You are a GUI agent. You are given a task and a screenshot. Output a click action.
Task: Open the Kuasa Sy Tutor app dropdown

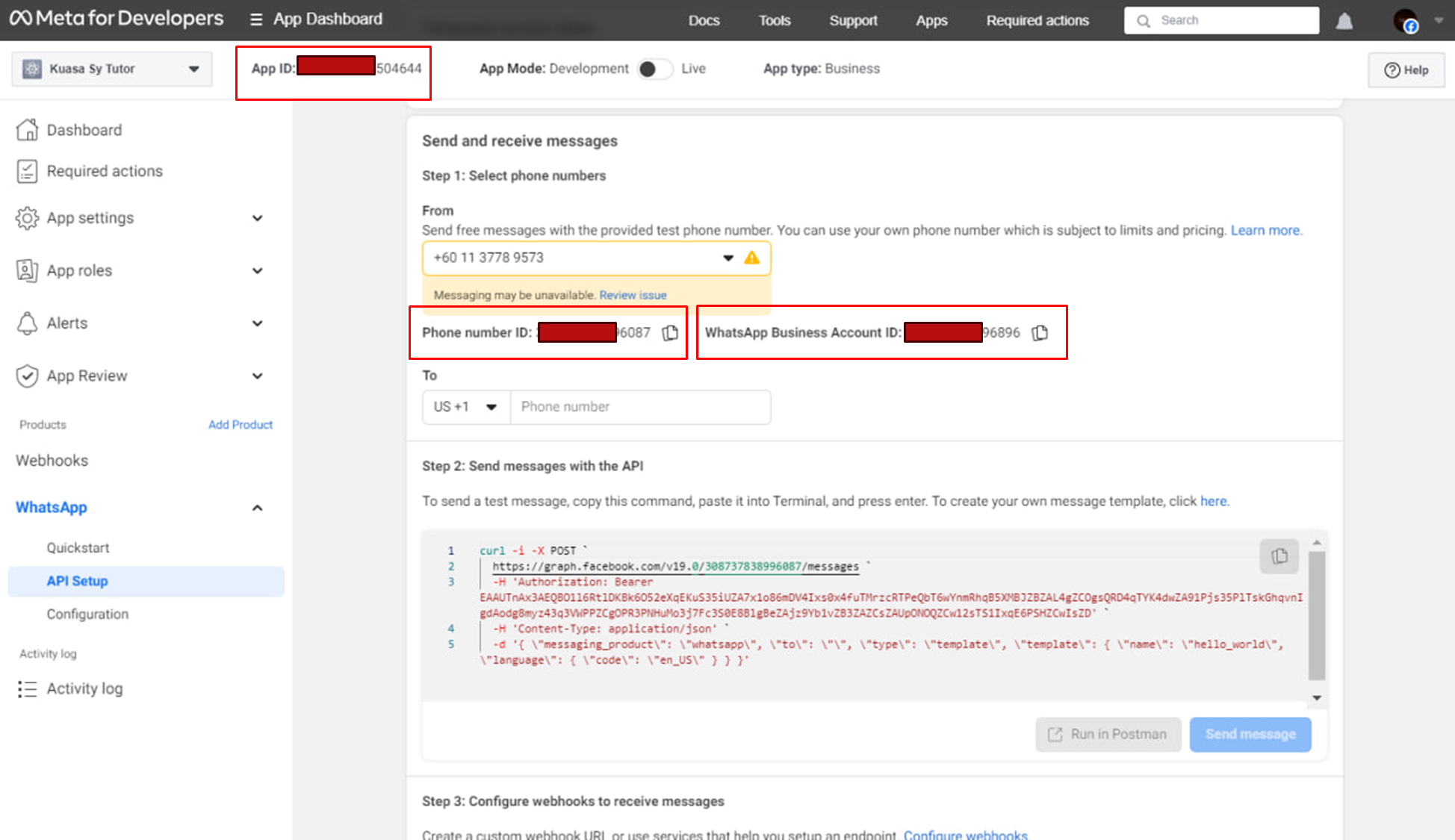pyautogui.click(x=112, y=69)
